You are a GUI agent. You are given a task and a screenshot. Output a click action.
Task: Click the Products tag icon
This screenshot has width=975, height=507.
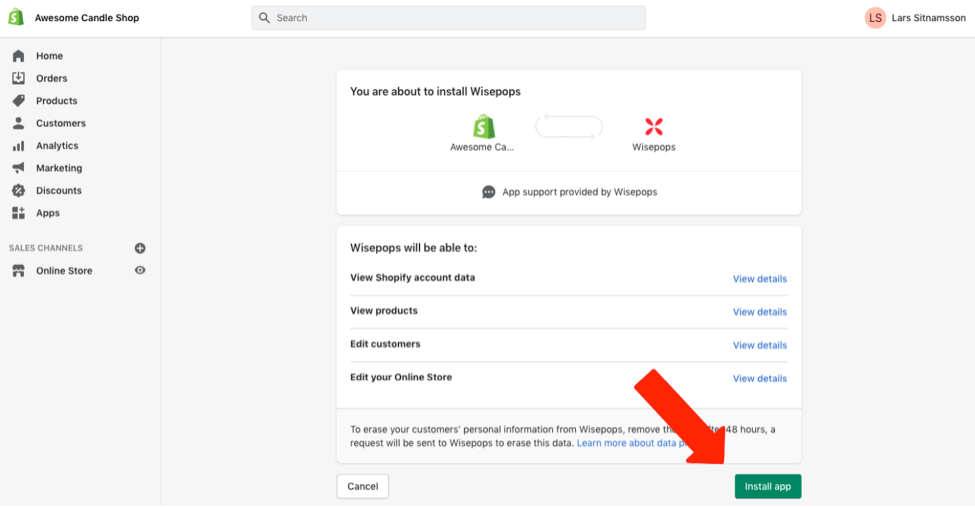pyautogui.click(x=19, y=101)
